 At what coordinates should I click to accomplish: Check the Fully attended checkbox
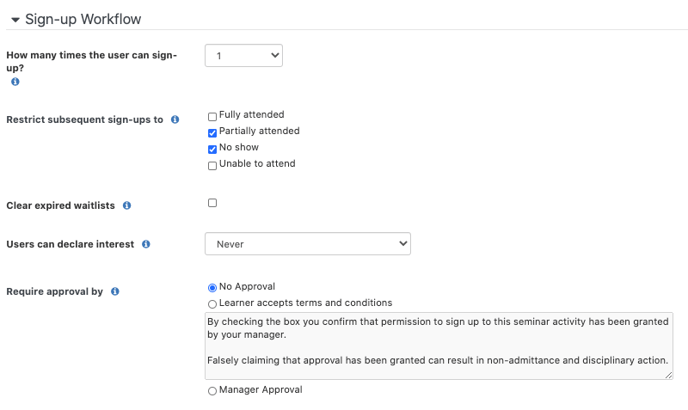212,116
